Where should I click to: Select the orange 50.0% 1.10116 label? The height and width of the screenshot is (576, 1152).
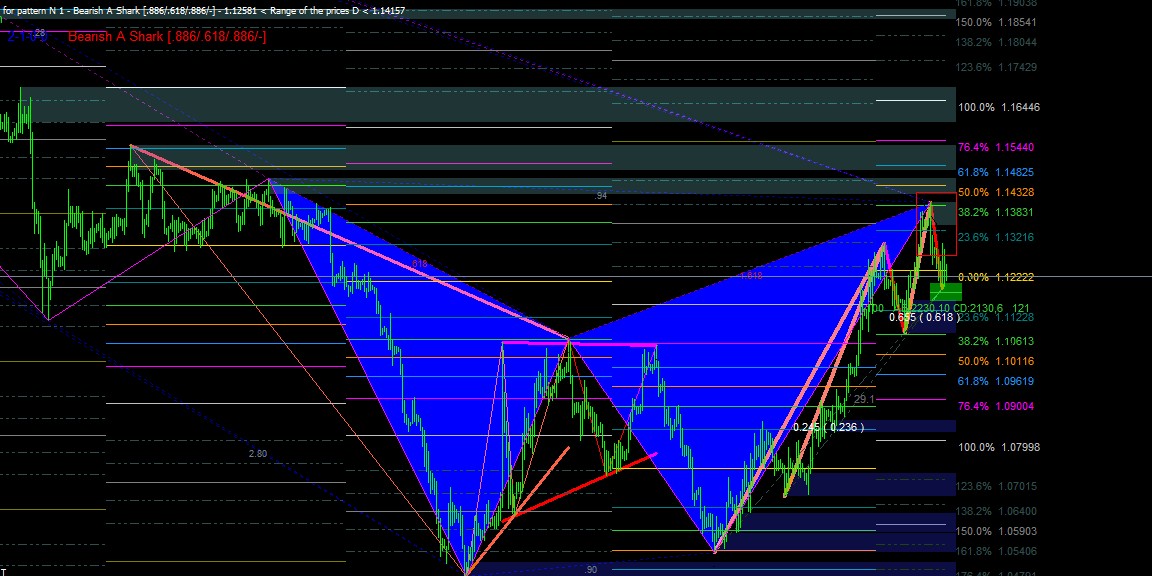(x=996, y=361)
